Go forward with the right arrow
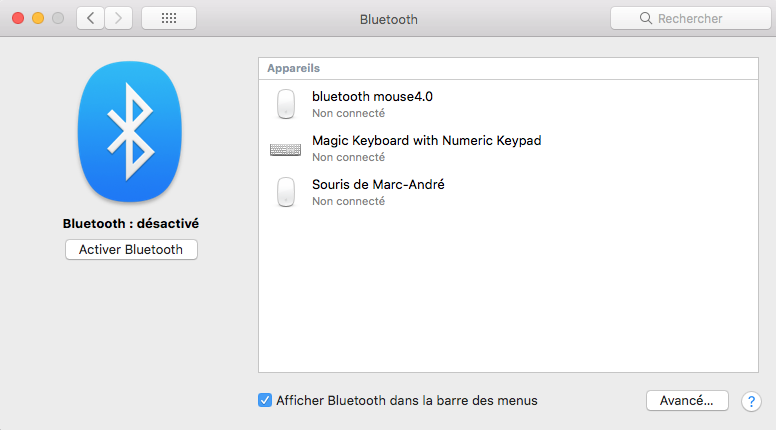776x430 pixels. (119, 19)
